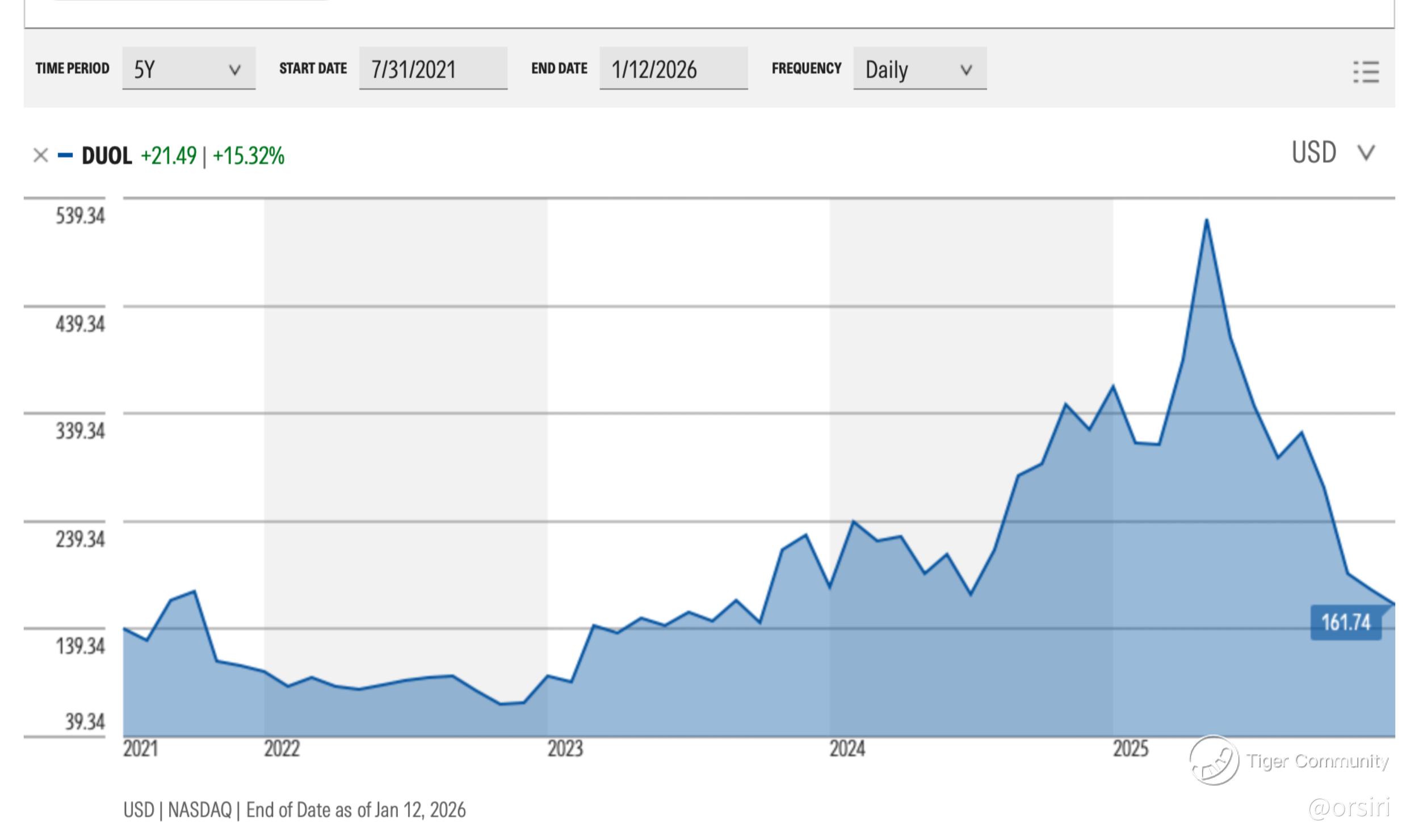Screen dimensions: 1419x840
Task: Click the chevron arrow beside 5Y
Action: click(x=234, y=70)
